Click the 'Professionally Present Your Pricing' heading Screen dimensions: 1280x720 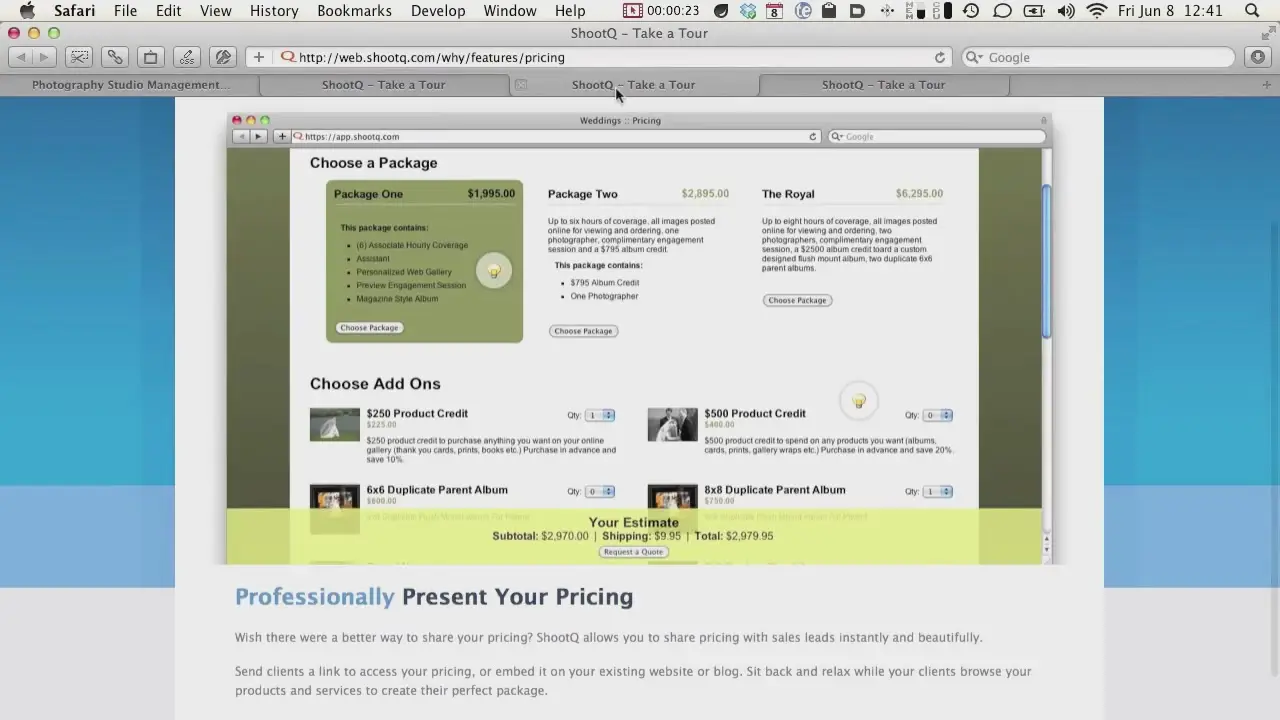pos(434,597)
